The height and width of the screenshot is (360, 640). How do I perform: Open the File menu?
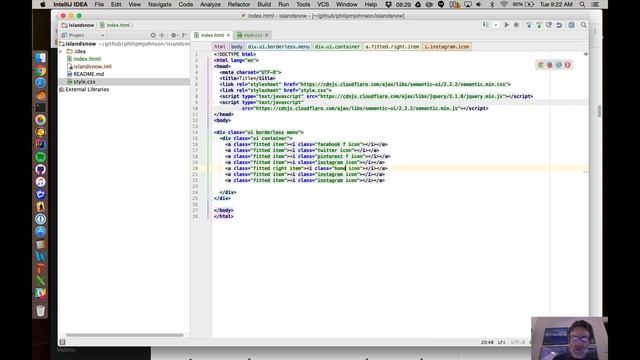99,4
